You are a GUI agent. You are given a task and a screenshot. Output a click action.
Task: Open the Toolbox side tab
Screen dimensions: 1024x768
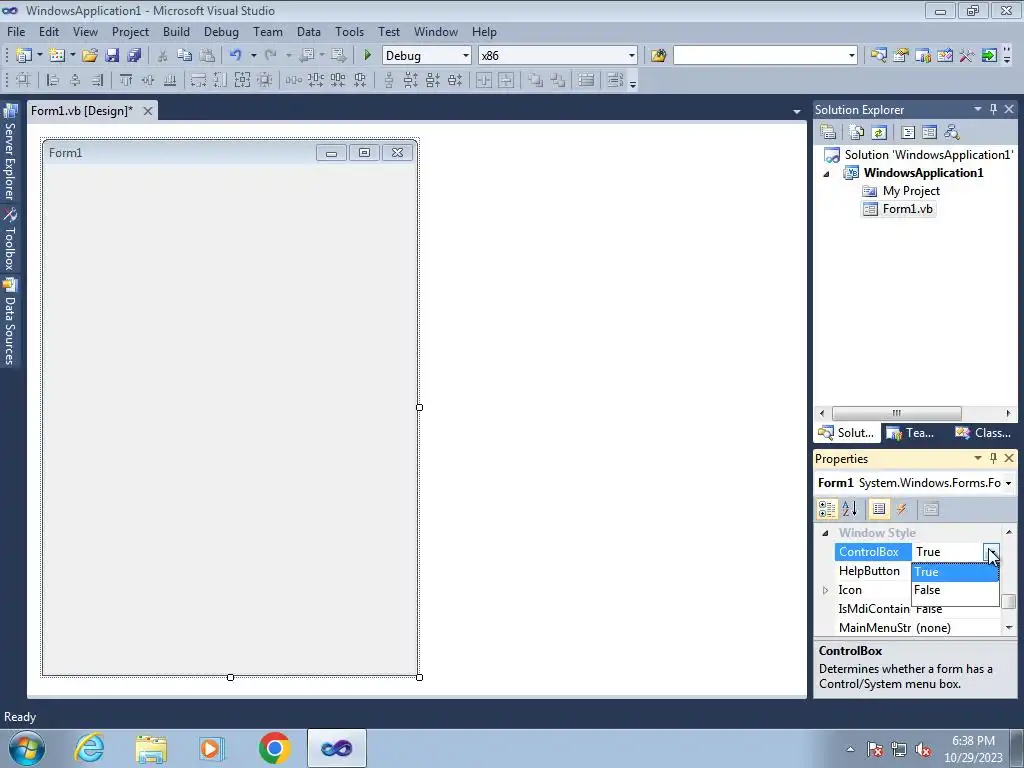9,240
